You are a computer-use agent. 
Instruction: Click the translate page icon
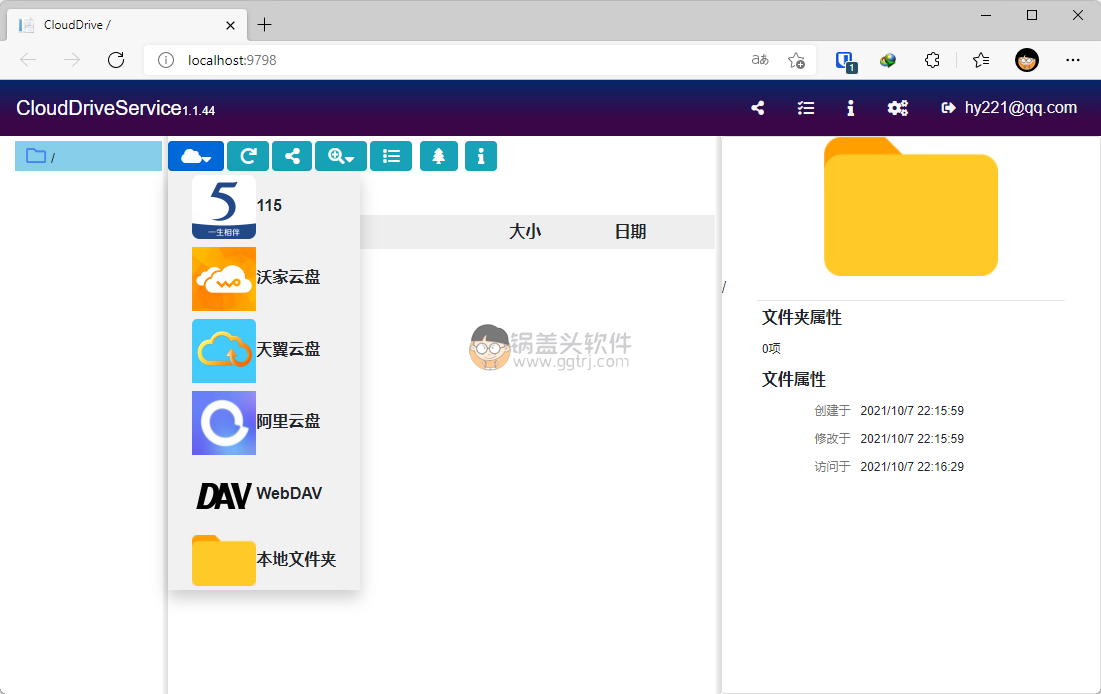pyautogui.click(x=760, y=60)
